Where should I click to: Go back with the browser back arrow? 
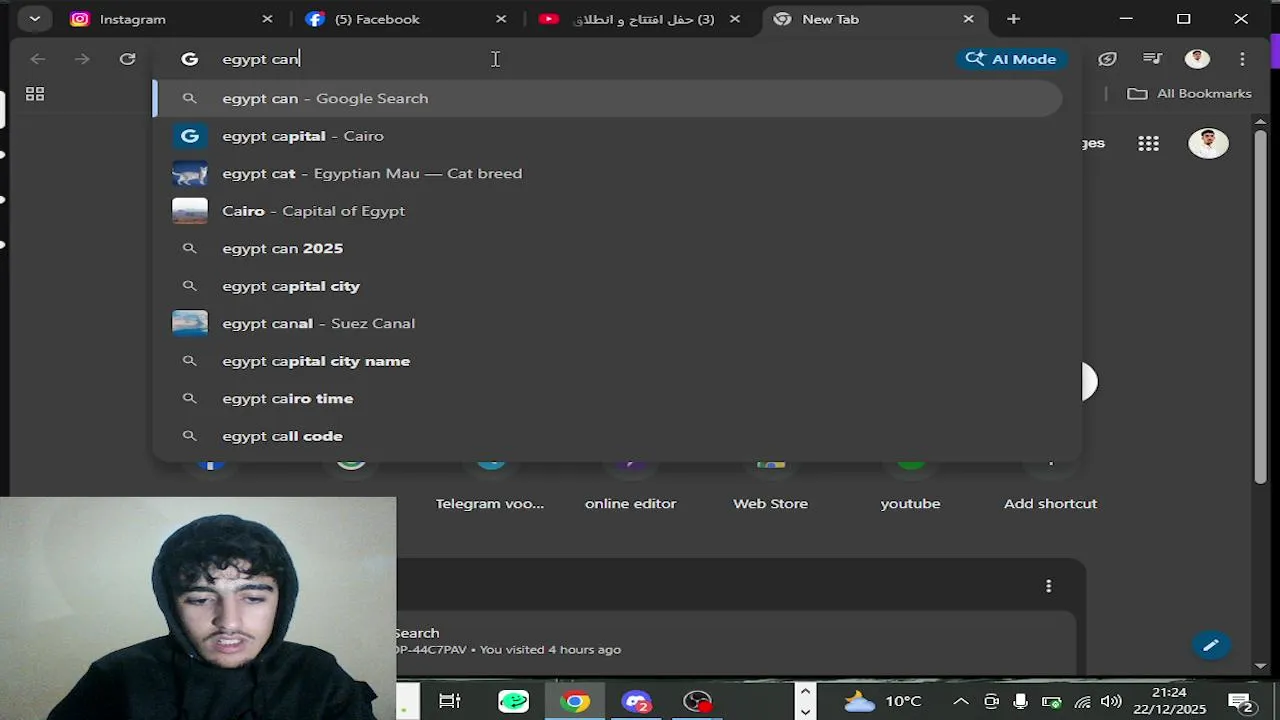[38, 59]
